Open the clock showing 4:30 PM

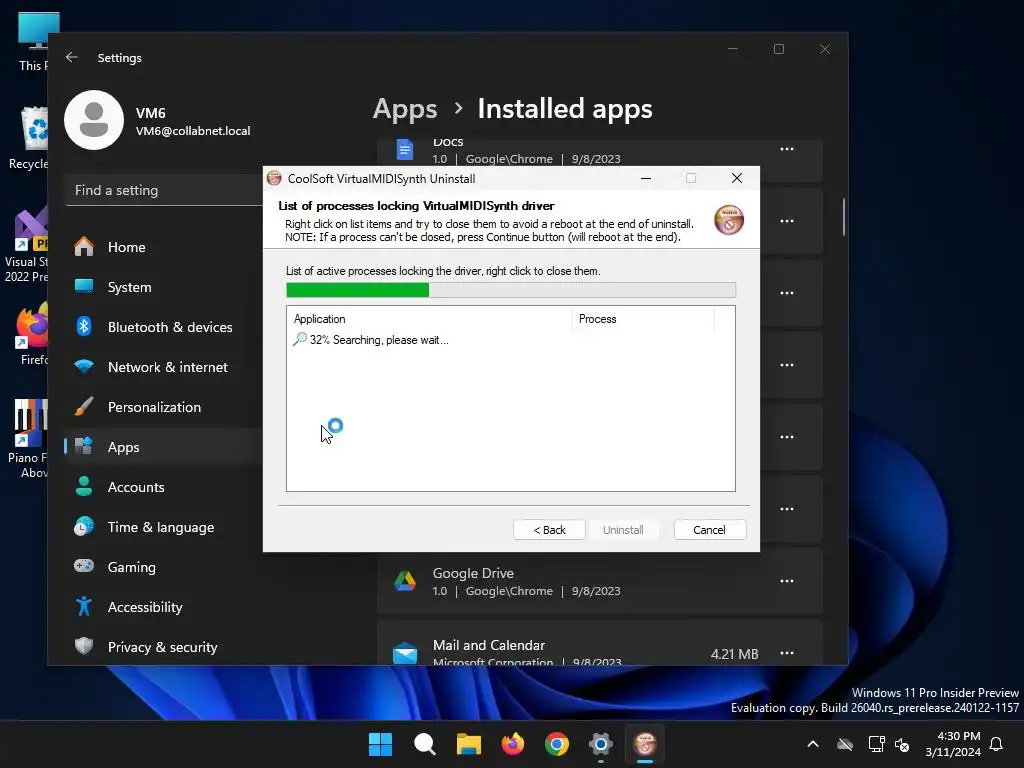coord(952,744)
